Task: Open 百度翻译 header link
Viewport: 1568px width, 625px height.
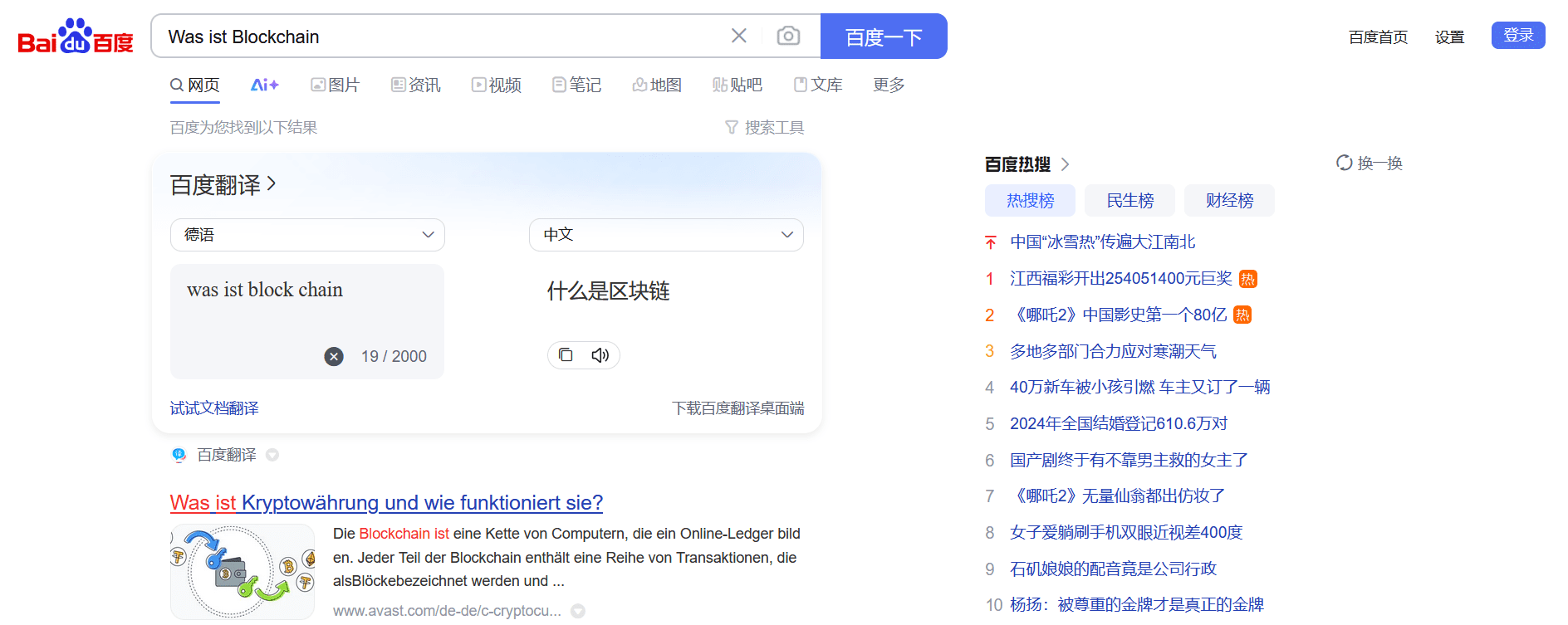Action: point(223,184)
